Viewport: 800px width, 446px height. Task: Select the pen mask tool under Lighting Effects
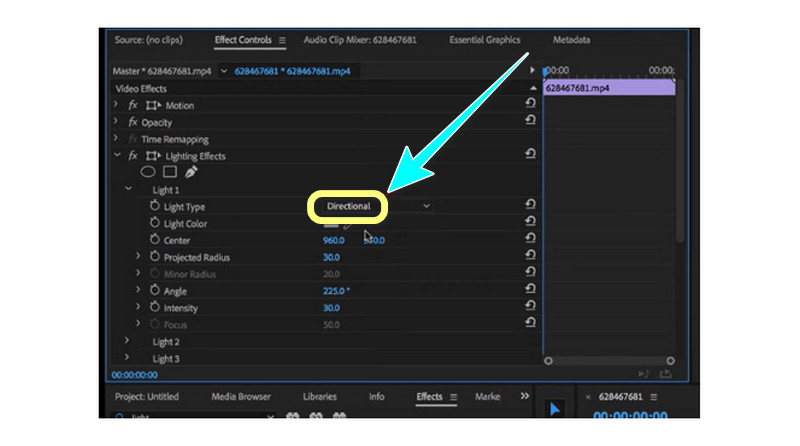(x=191, y=172)
